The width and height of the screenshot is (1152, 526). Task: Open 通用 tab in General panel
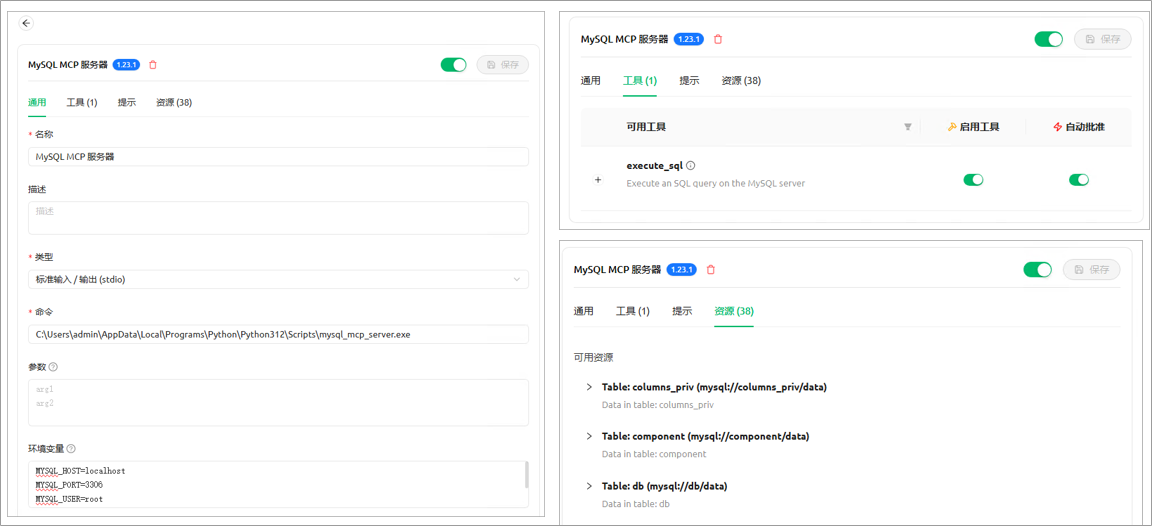coord(37,102)
